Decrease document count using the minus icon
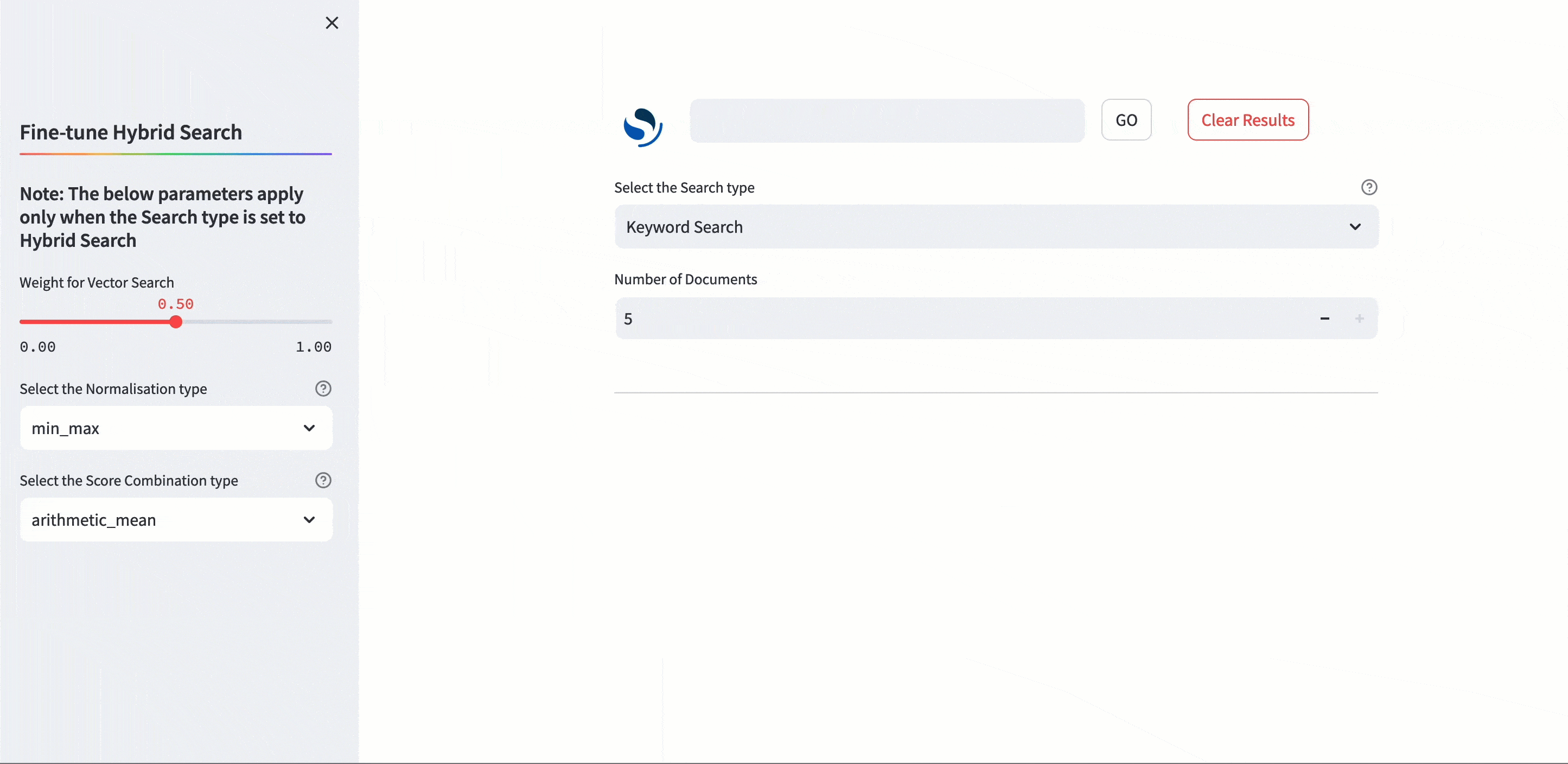This screenshot has width=1568, height=764. point(1324,318)
